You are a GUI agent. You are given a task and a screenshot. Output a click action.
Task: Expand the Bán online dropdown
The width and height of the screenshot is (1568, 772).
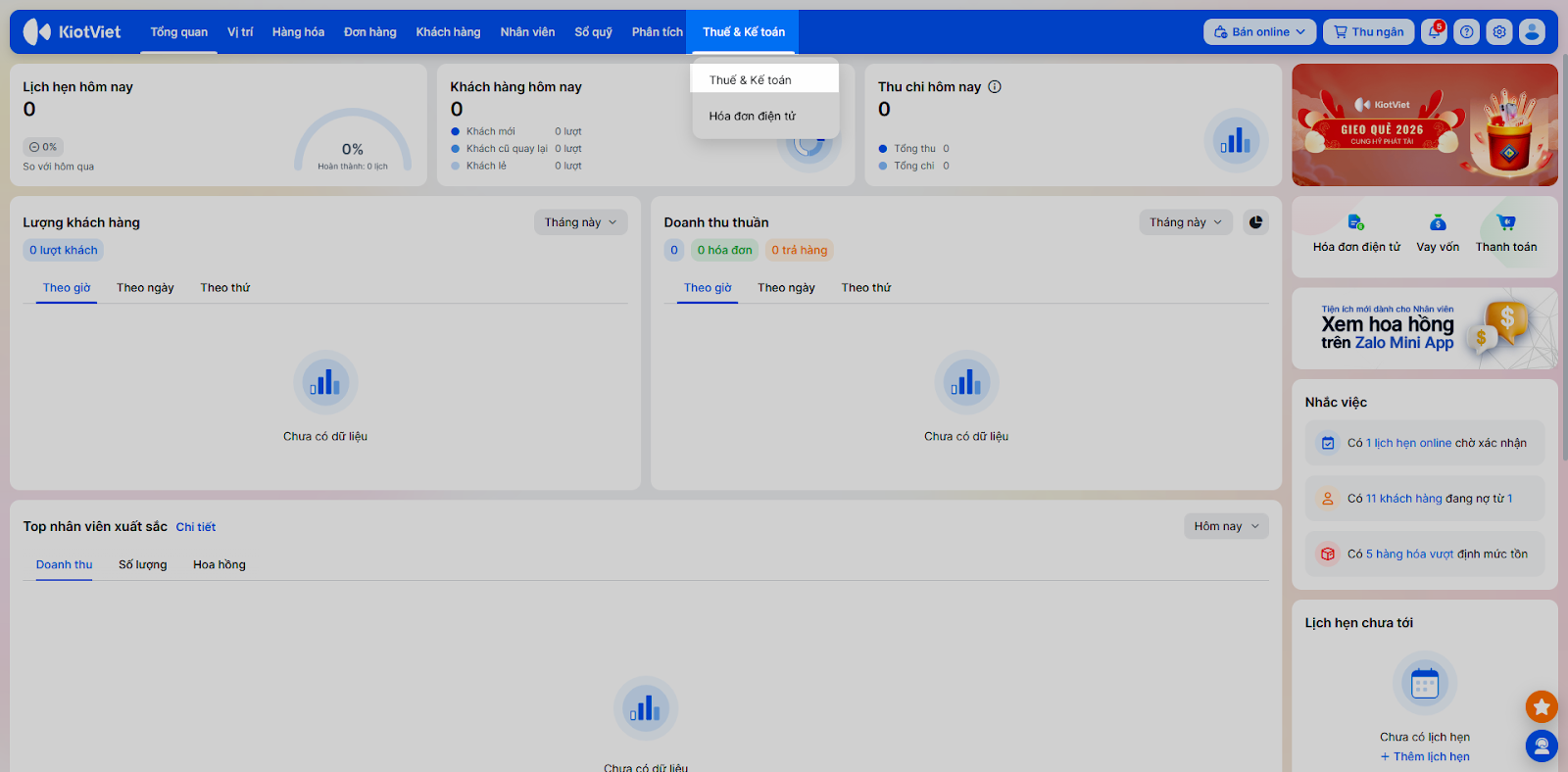(x=1260, y=32)
